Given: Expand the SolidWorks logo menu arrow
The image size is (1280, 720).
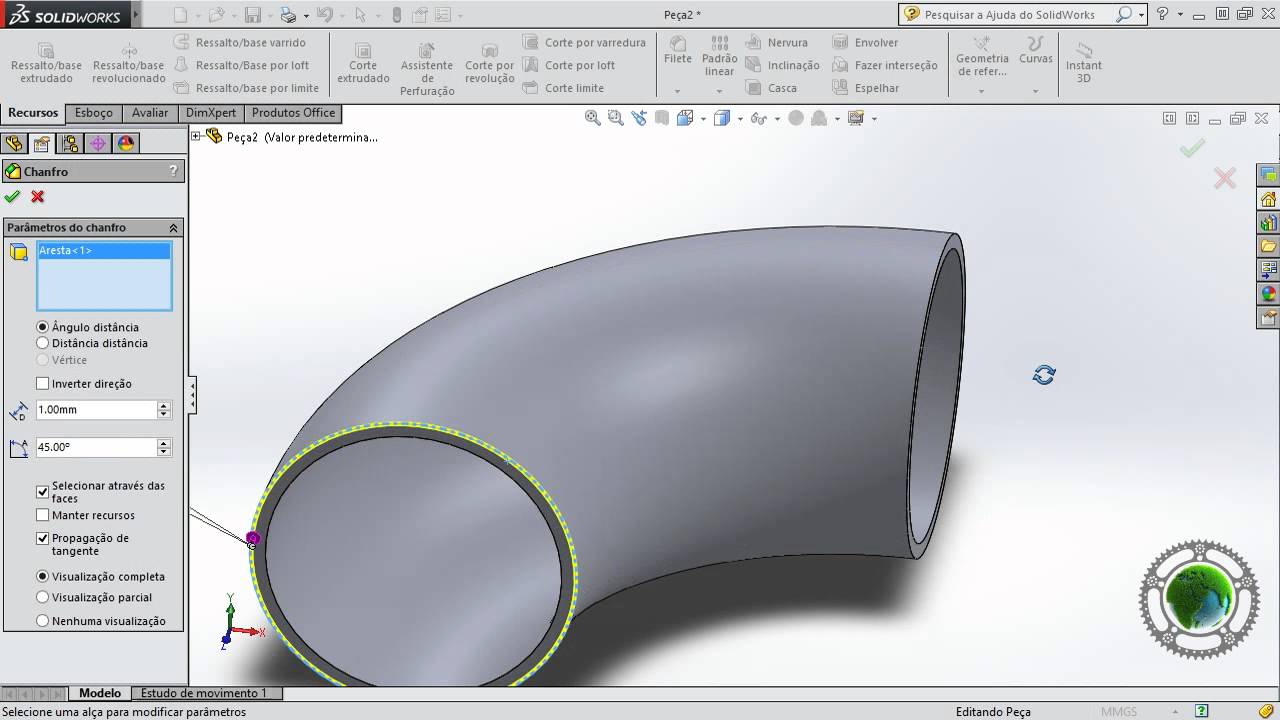Looking at the screenshot, I should point(136,15).
